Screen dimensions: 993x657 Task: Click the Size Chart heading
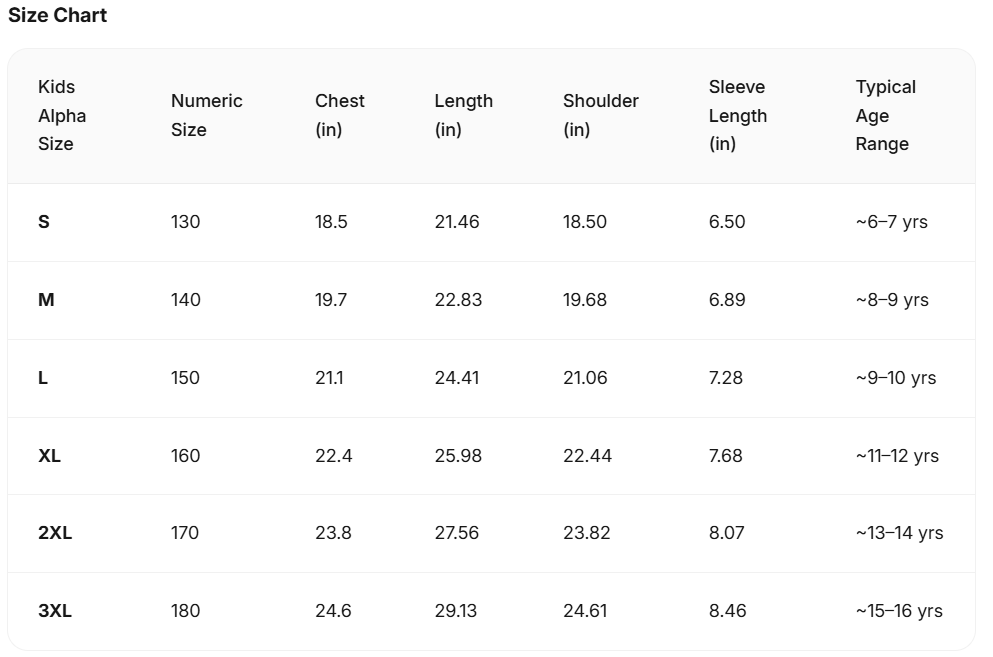[x=57, y=15]
